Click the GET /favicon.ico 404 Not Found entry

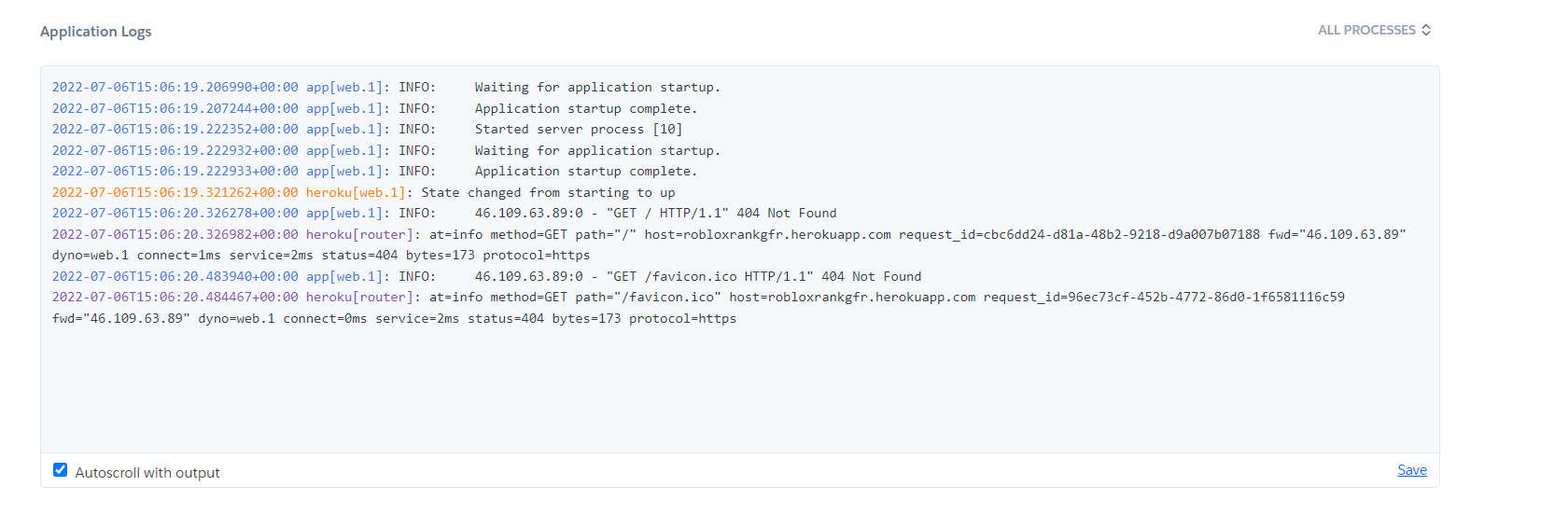click(486, 277)
